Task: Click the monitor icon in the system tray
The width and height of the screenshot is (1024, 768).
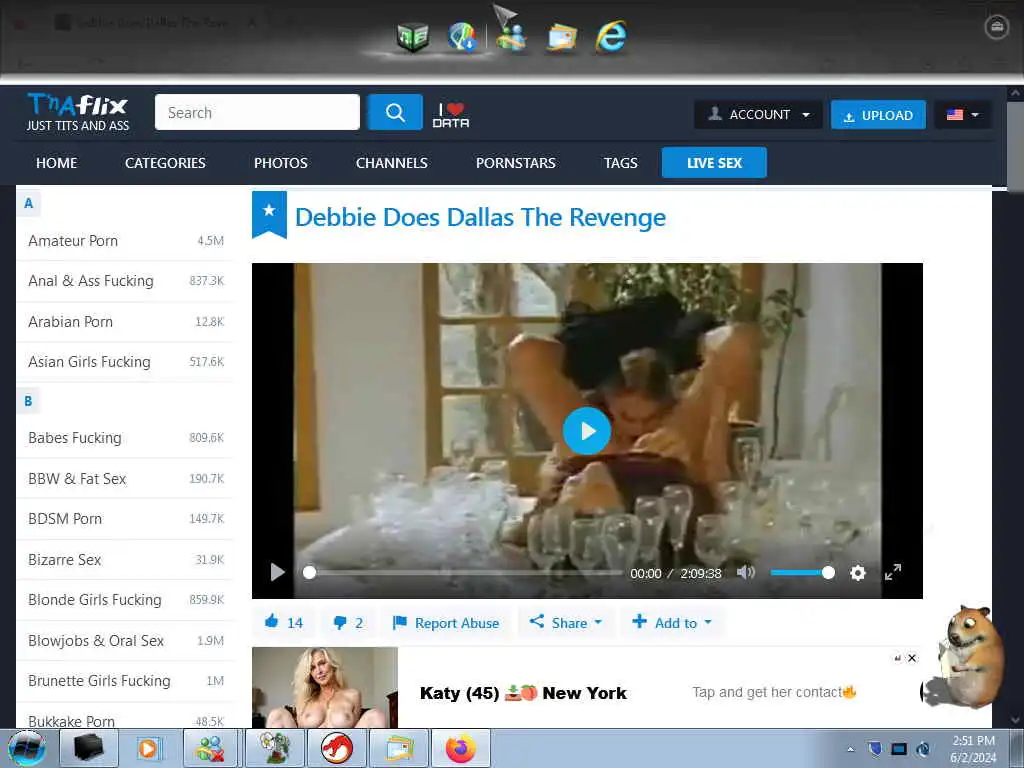Action: [x=899, y=748]
